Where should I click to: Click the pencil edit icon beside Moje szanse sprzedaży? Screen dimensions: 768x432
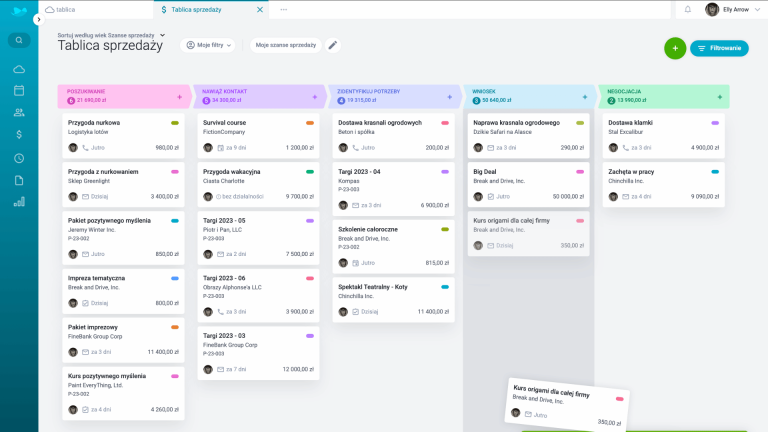pyautogui.click(x=333, y=45)
